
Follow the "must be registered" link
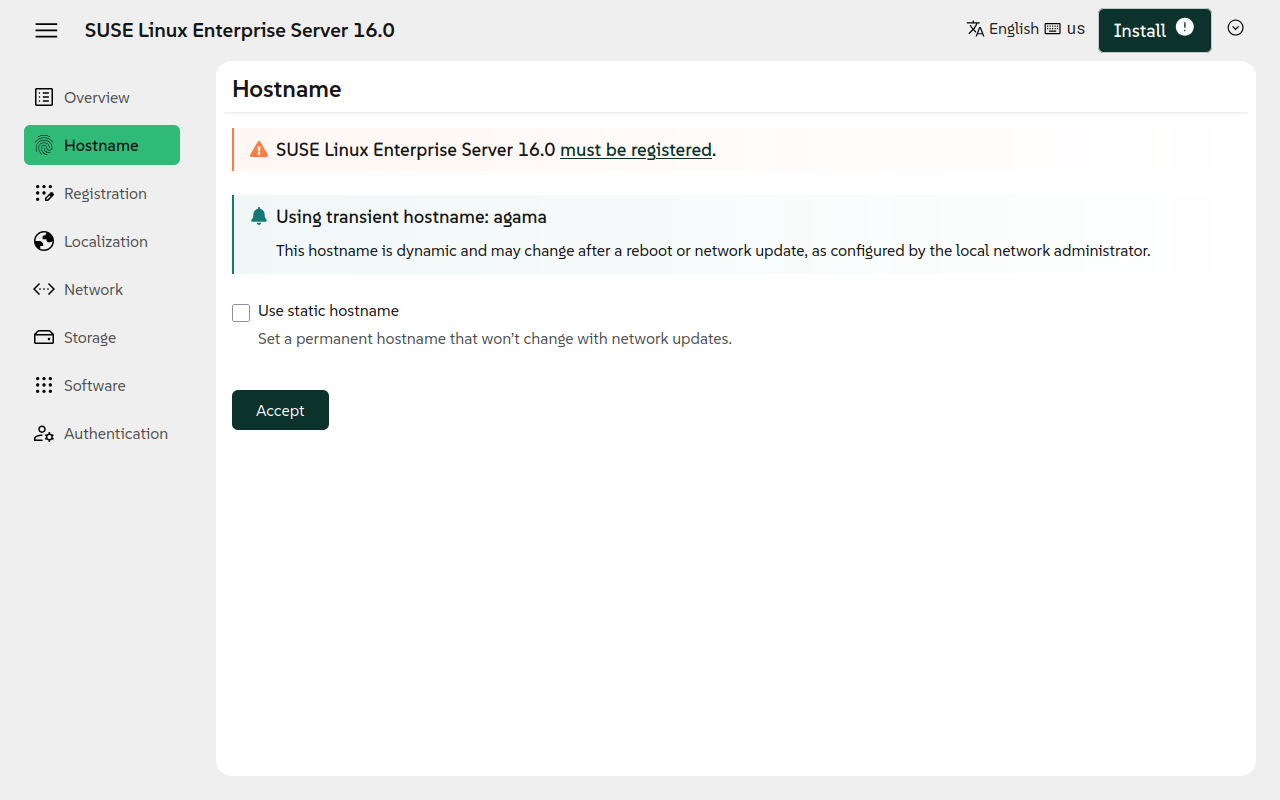[636, 150]
